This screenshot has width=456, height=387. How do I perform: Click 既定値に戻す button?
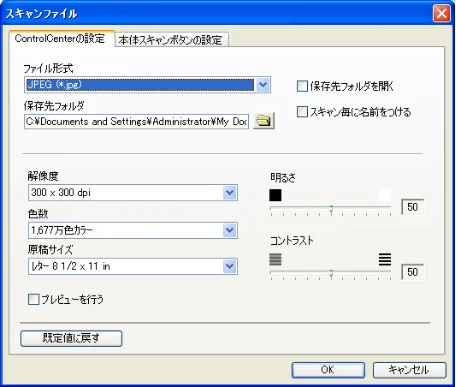[x=71, y=338]
